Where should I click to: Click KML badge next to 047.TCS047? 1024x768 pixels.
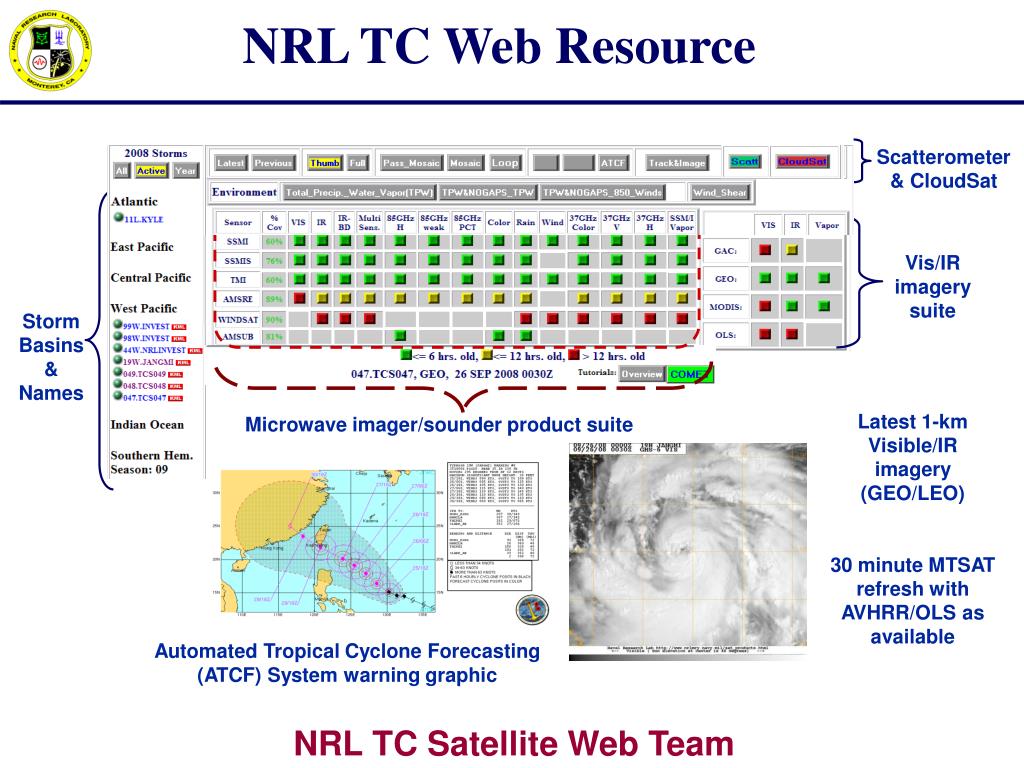(176, 398)
